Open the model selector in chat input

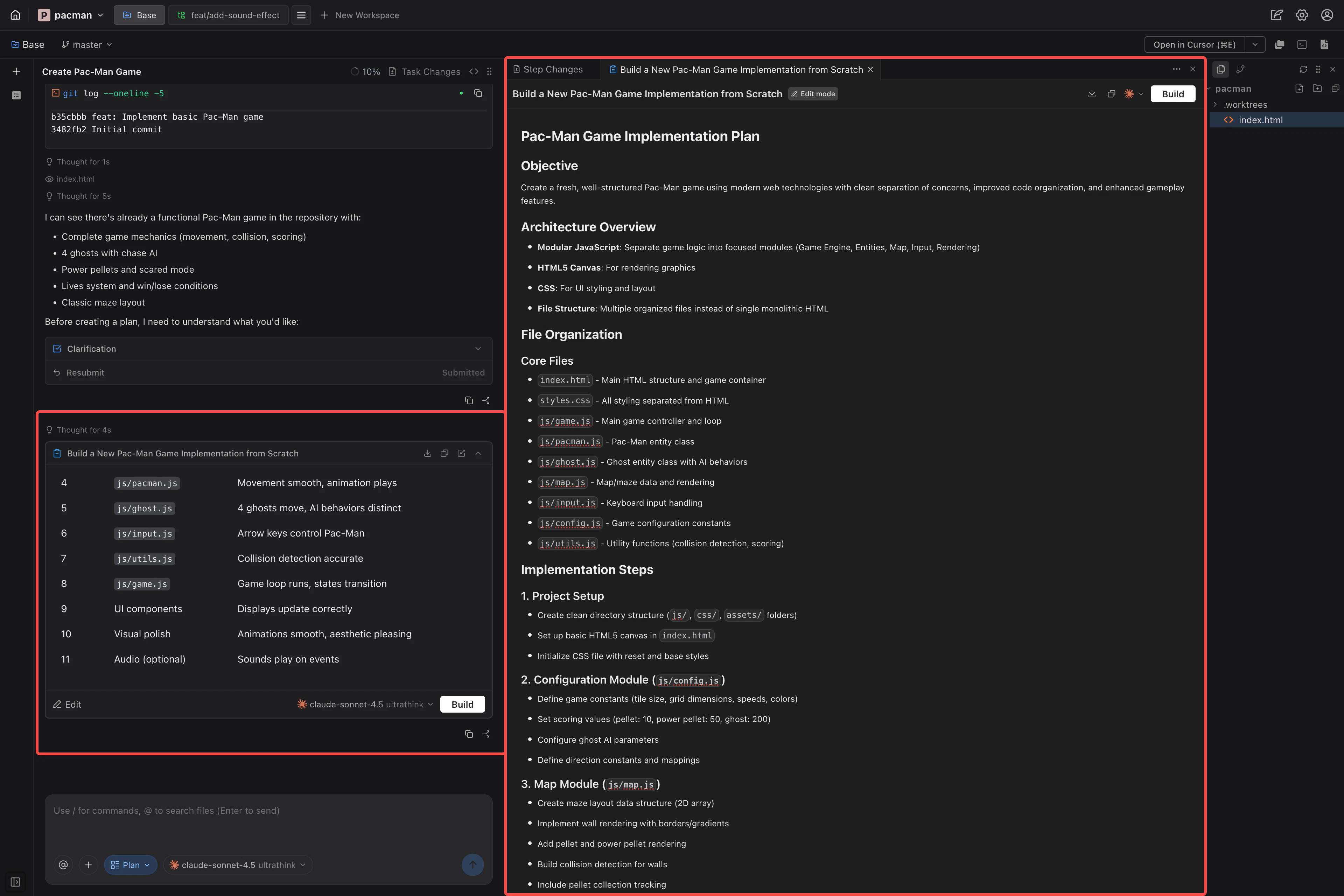pos(238,864)
